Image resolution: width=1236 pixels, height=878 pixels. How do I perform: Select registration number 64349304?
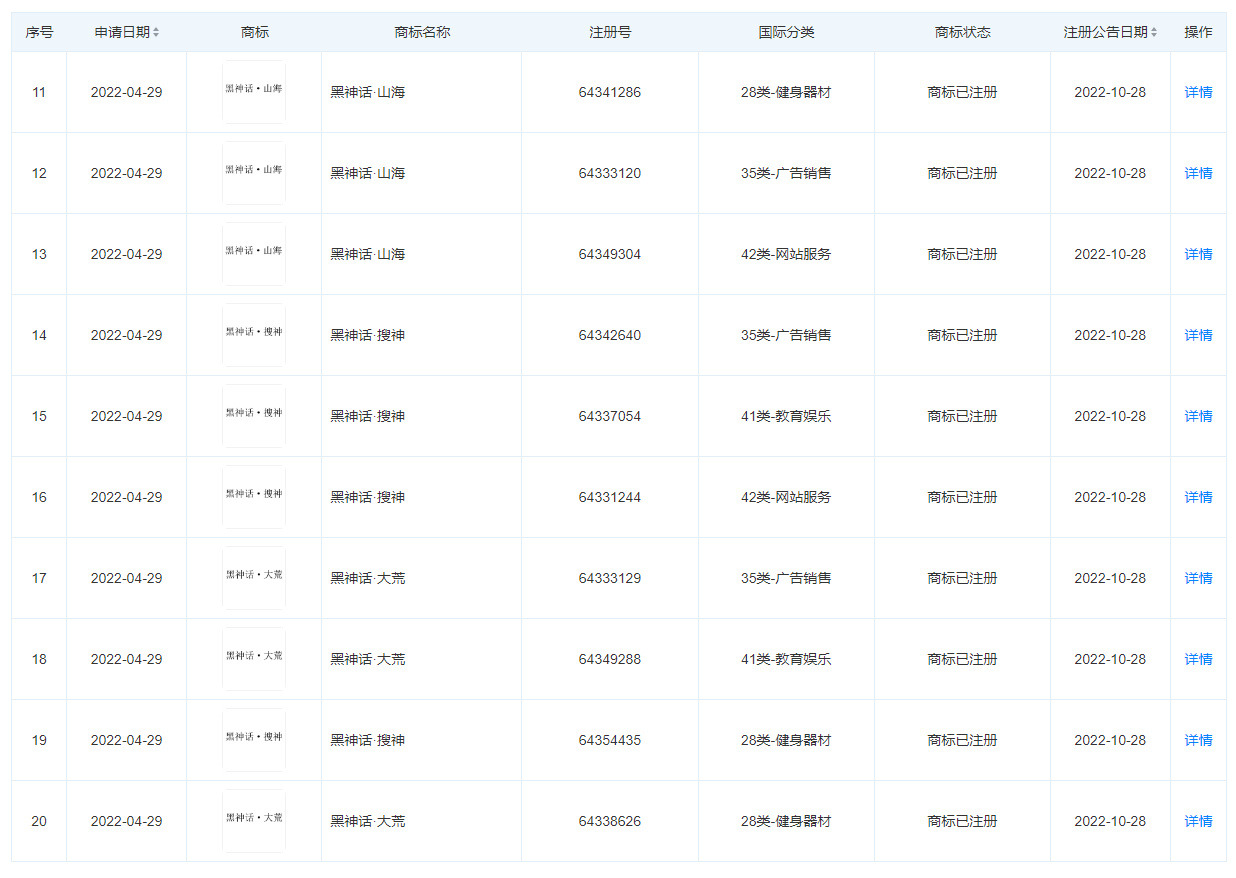[610, 254]
